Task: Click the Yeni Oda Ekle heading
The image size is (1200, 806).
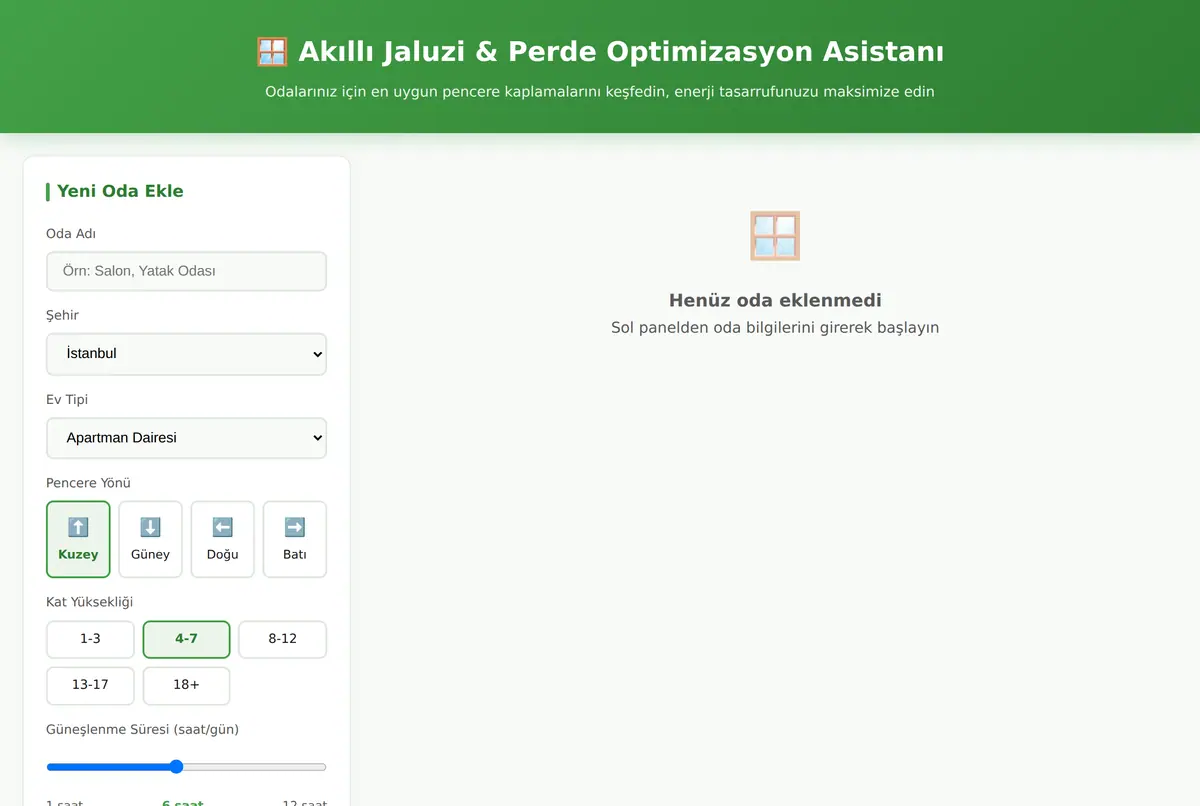Action: (120, 191)
